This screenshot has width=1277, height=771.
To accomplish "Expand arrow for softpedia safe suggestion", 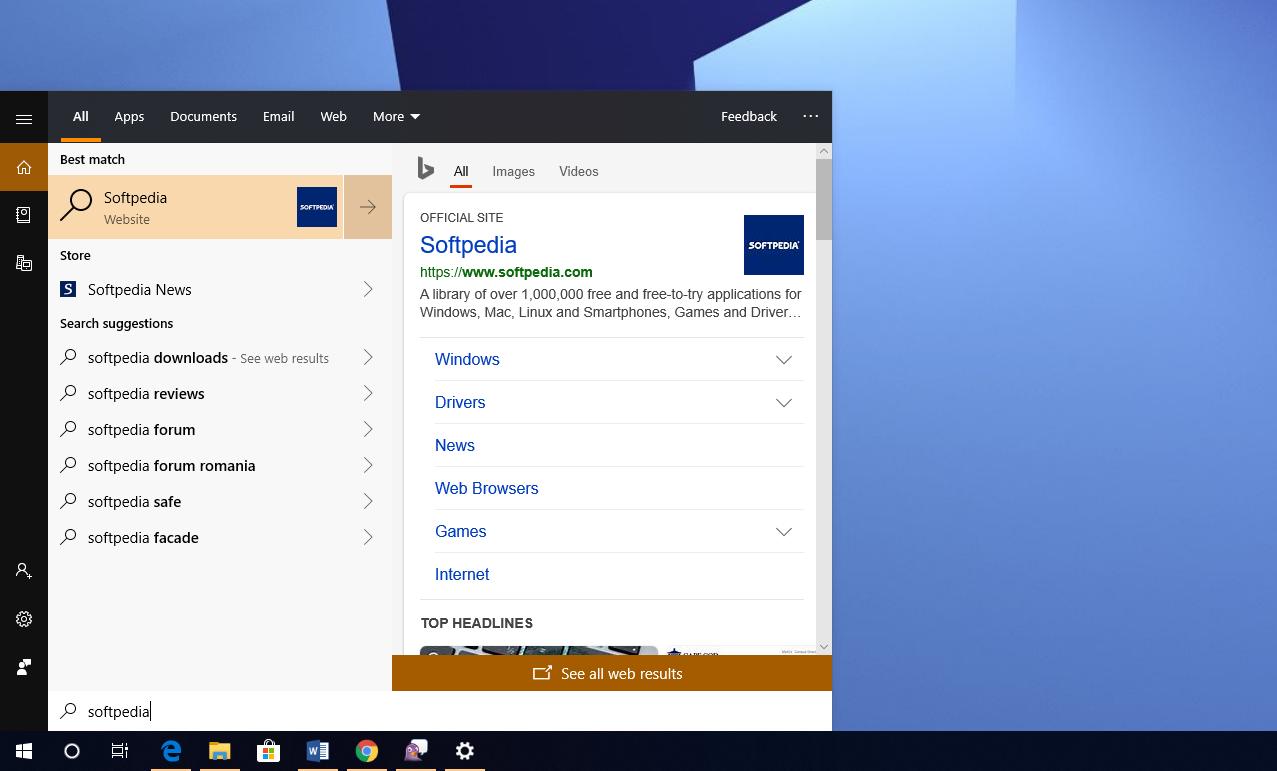I will tap(368, 501).
